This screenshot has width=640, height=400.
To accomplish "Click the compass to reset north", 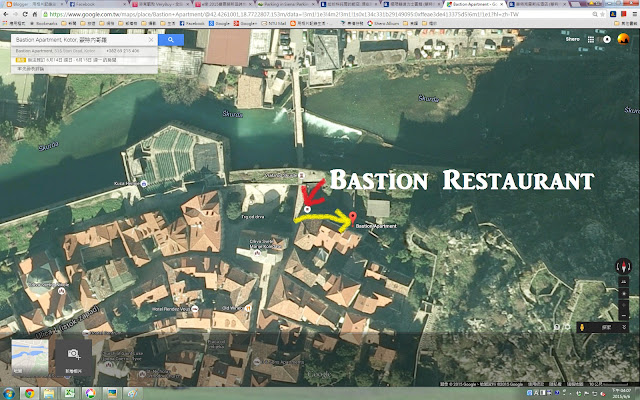I will [623, 267].
